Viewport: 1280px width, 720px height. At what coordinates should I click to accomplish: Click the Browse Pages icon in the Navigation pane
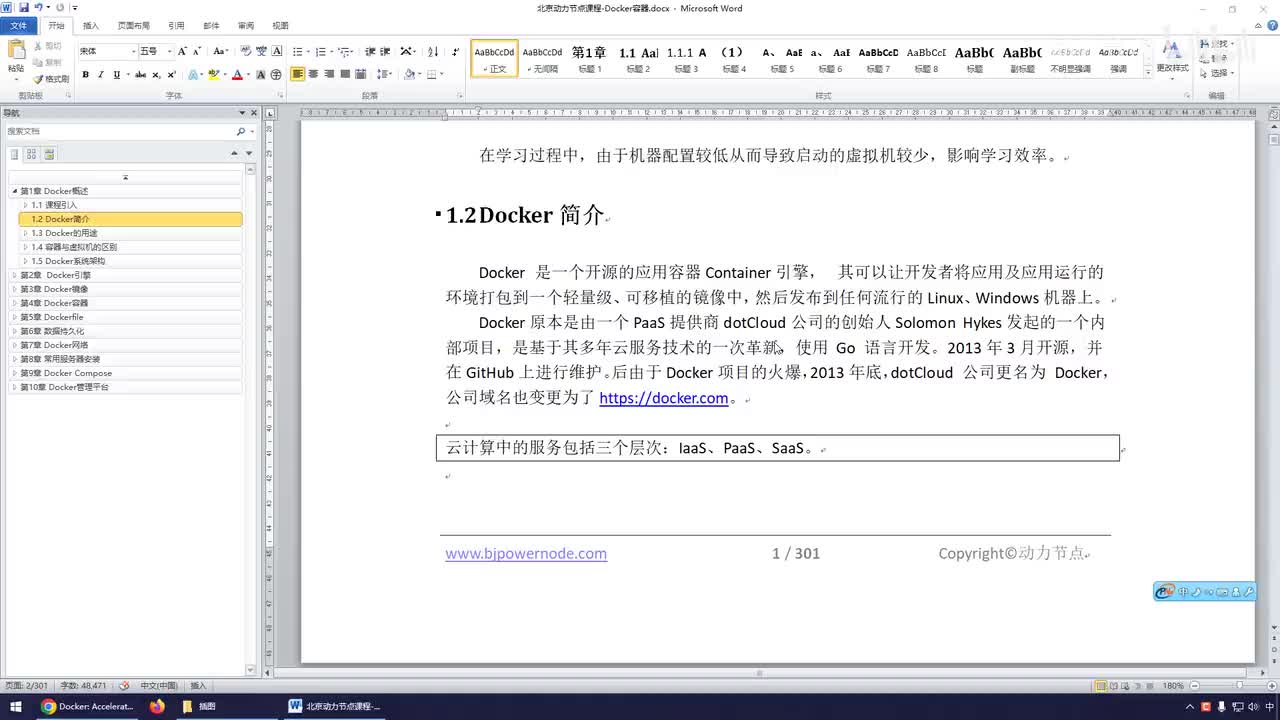pyautogui.click(x=31, y=154)
